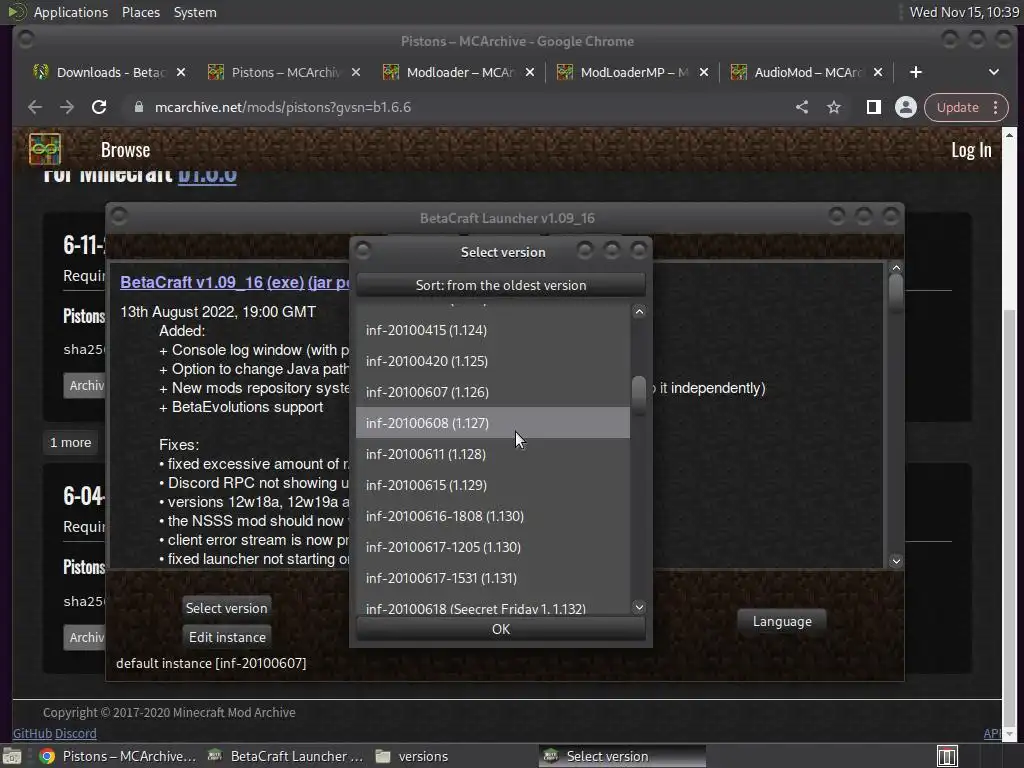Click the clock in the top panel

(x=964, y=12)
